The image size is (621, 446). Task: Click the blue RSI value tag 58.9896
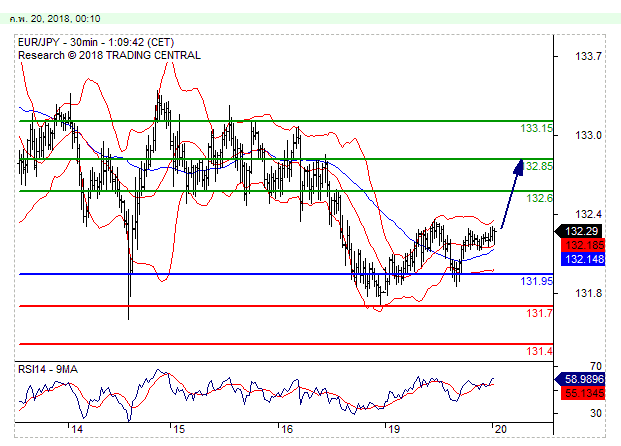point(581,379)
